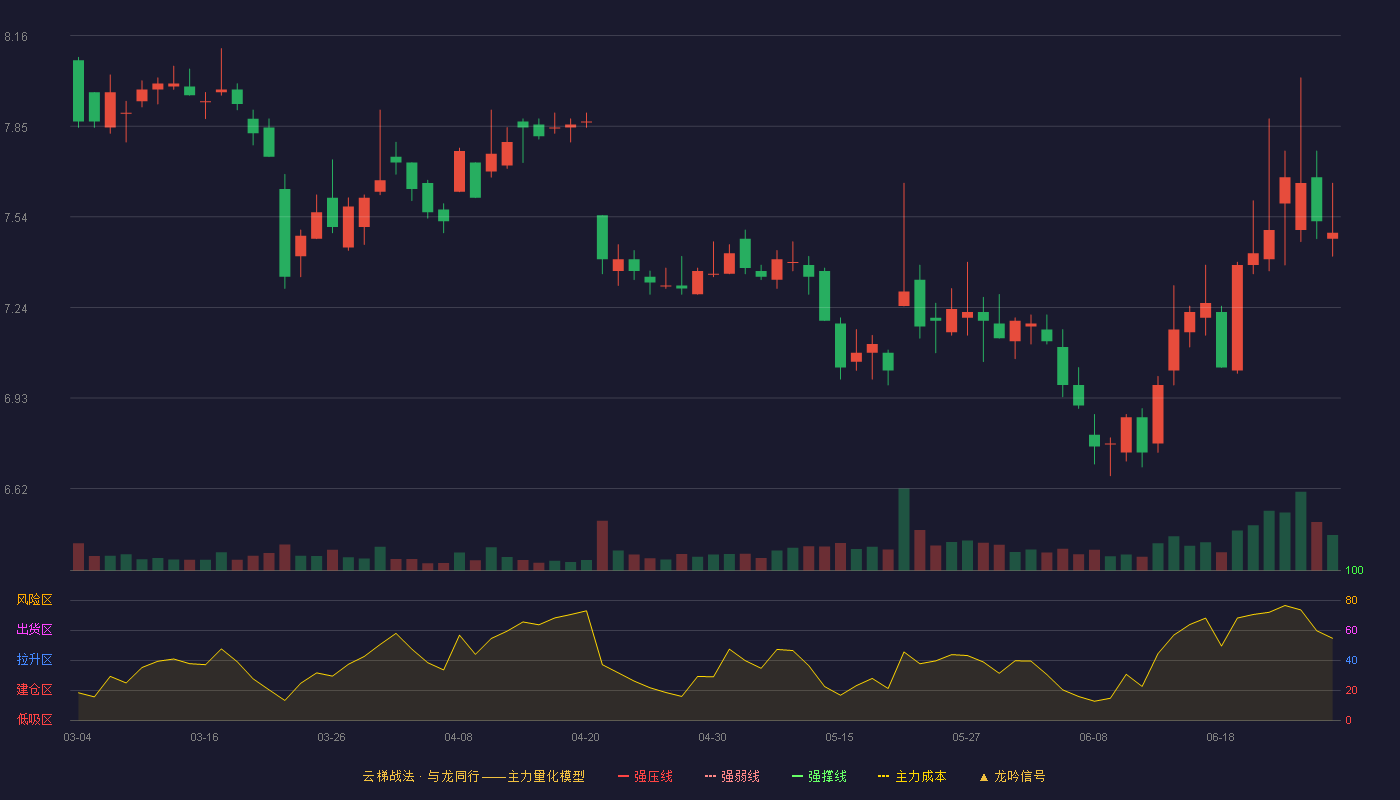Select the 云梯战法 title text in legend

coord(388,776)
